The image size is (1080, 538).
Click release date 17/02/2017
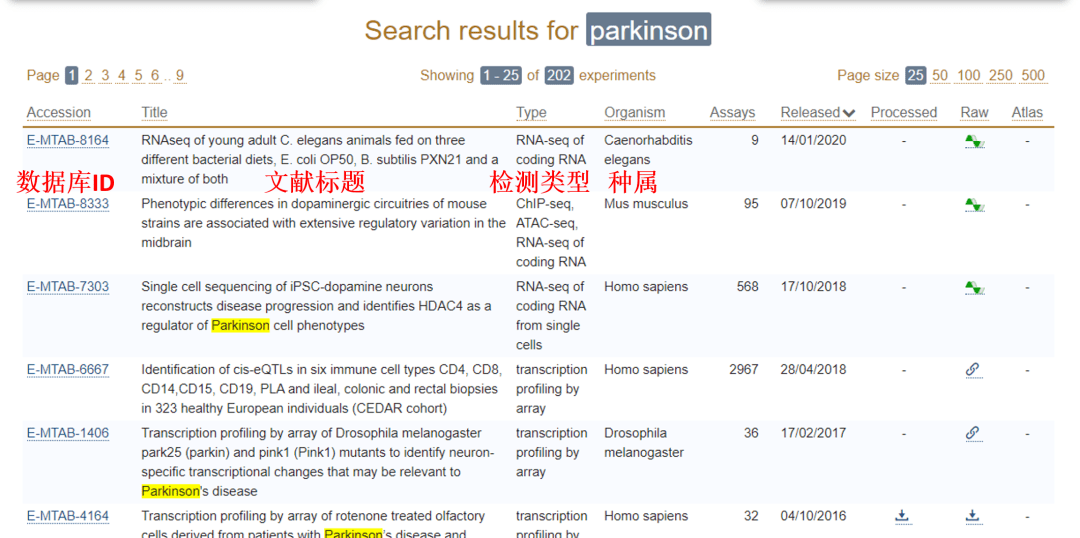click(813, 433)
